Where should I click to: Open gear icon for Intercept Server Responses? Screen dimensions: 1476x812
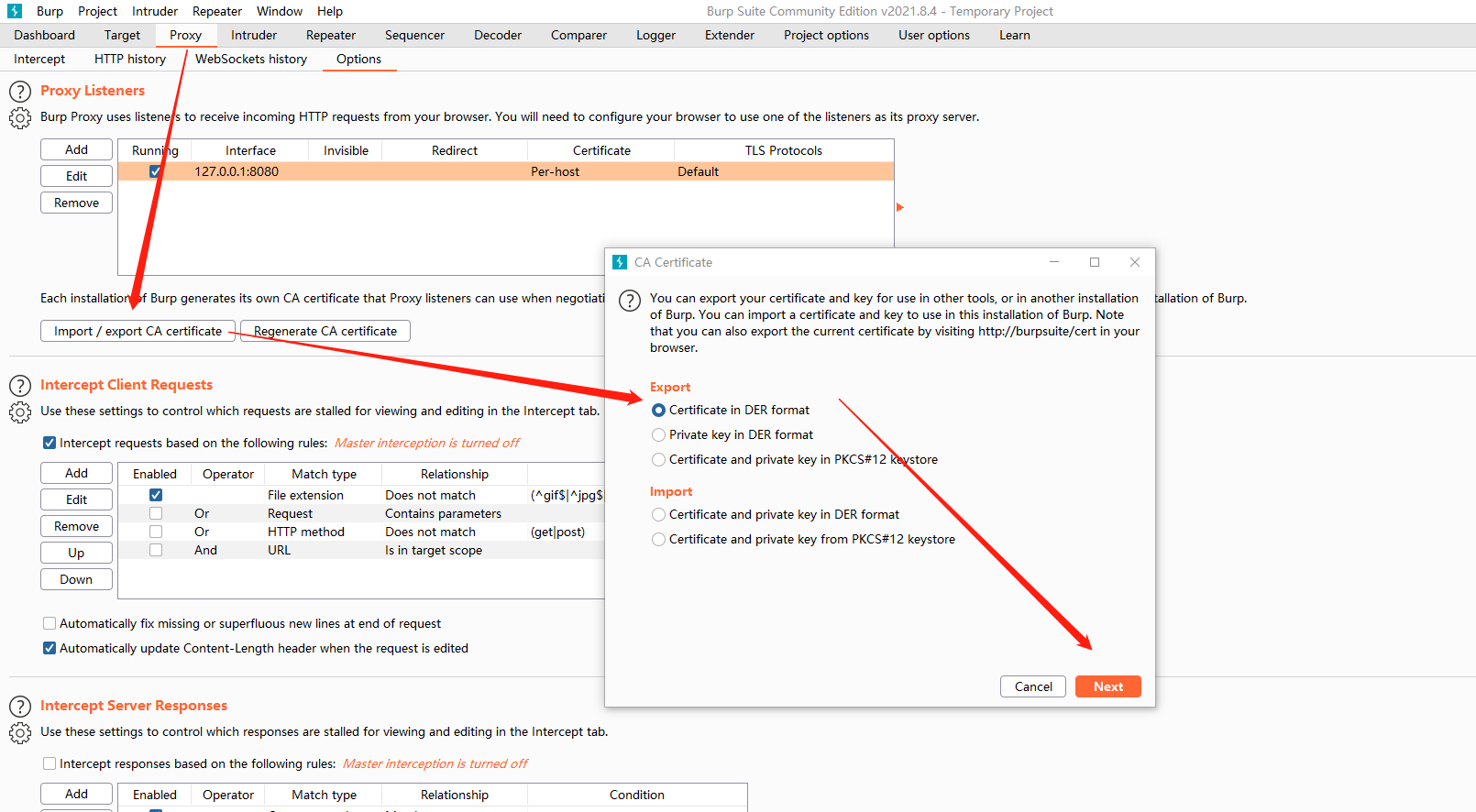coord(20,733)
